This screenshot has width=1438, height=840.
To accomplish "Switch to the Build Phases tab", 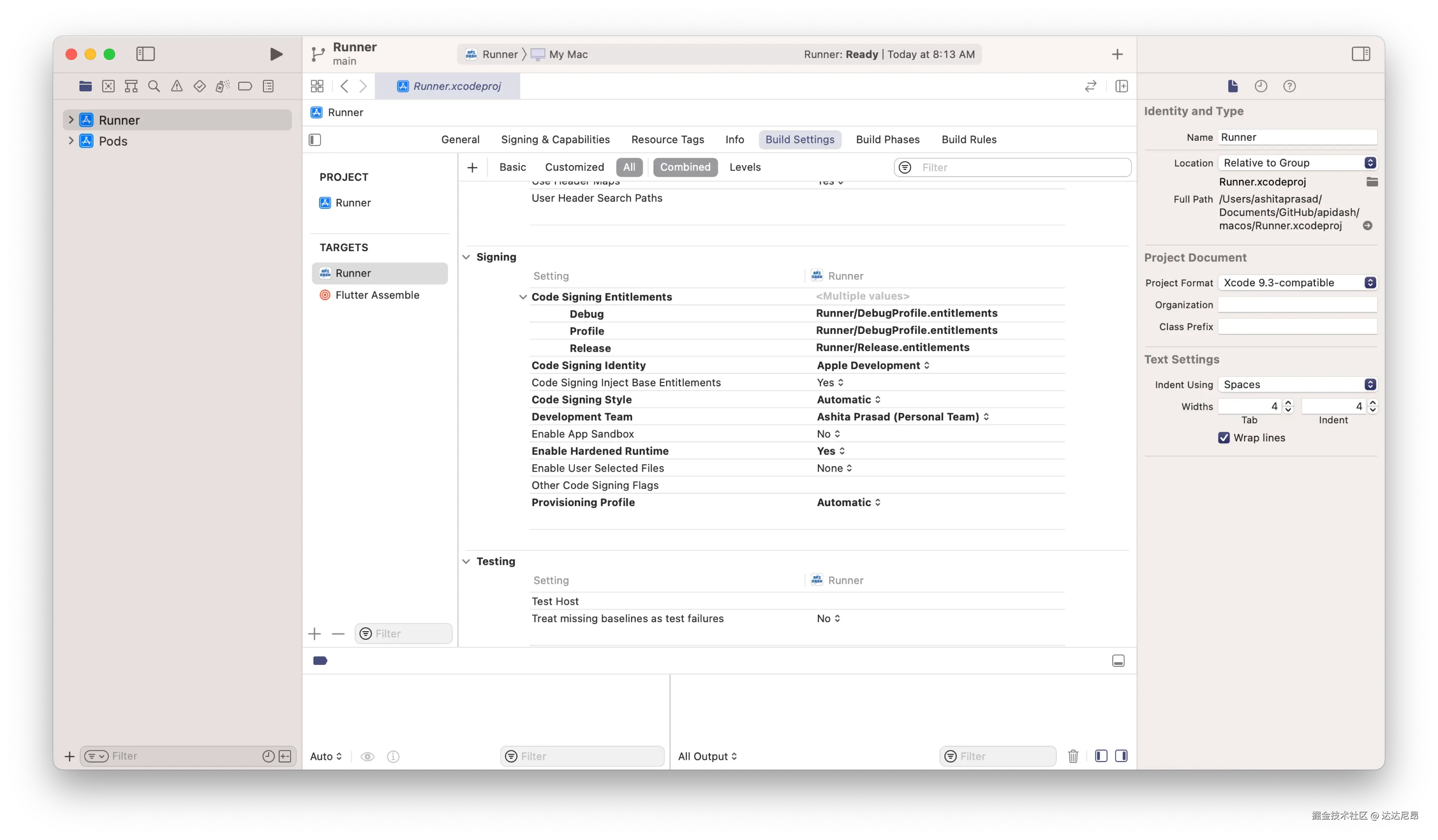I will click(888, 140).
